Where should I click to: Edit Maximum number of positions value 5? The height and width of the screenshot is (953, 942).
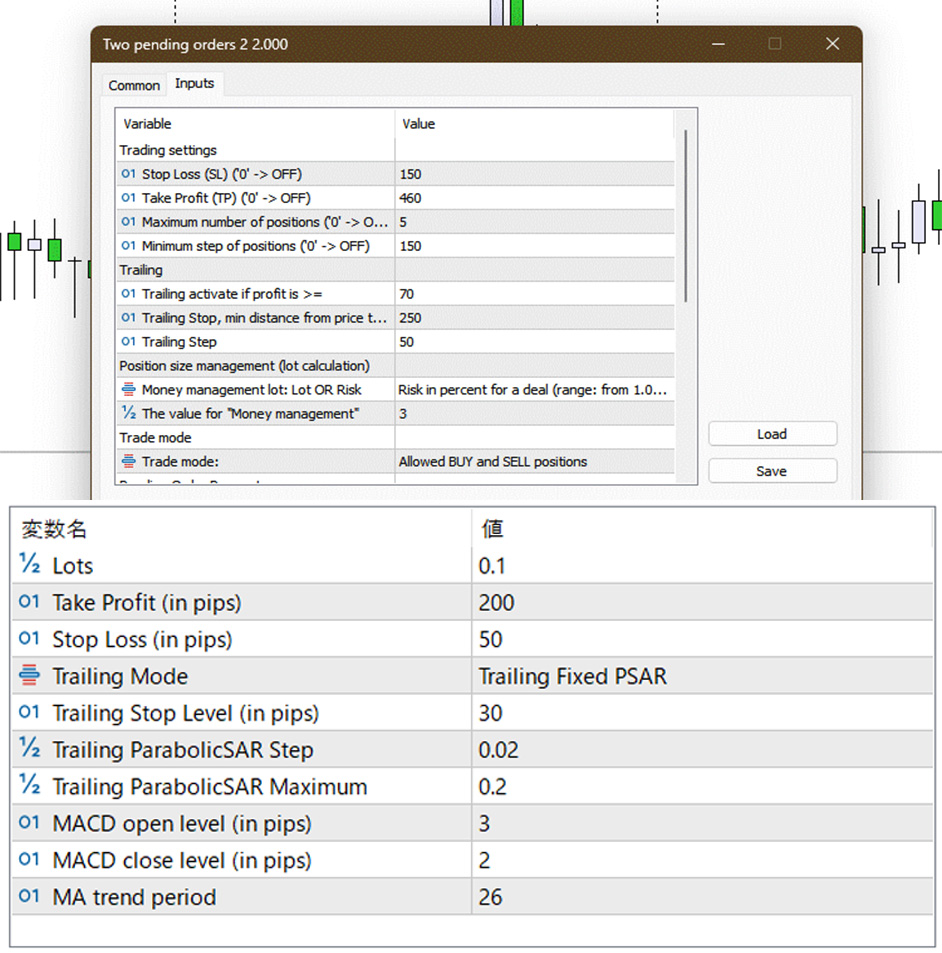pos(535,222)
